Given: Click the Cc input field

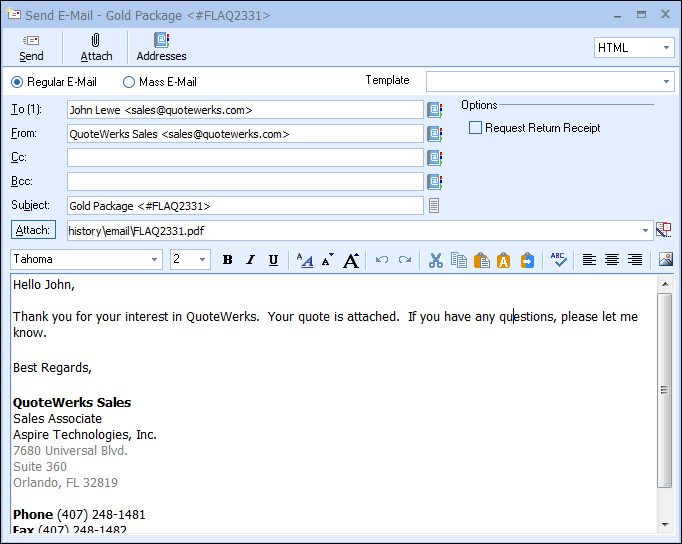Looking at the screenshot, I should (245, 158).
